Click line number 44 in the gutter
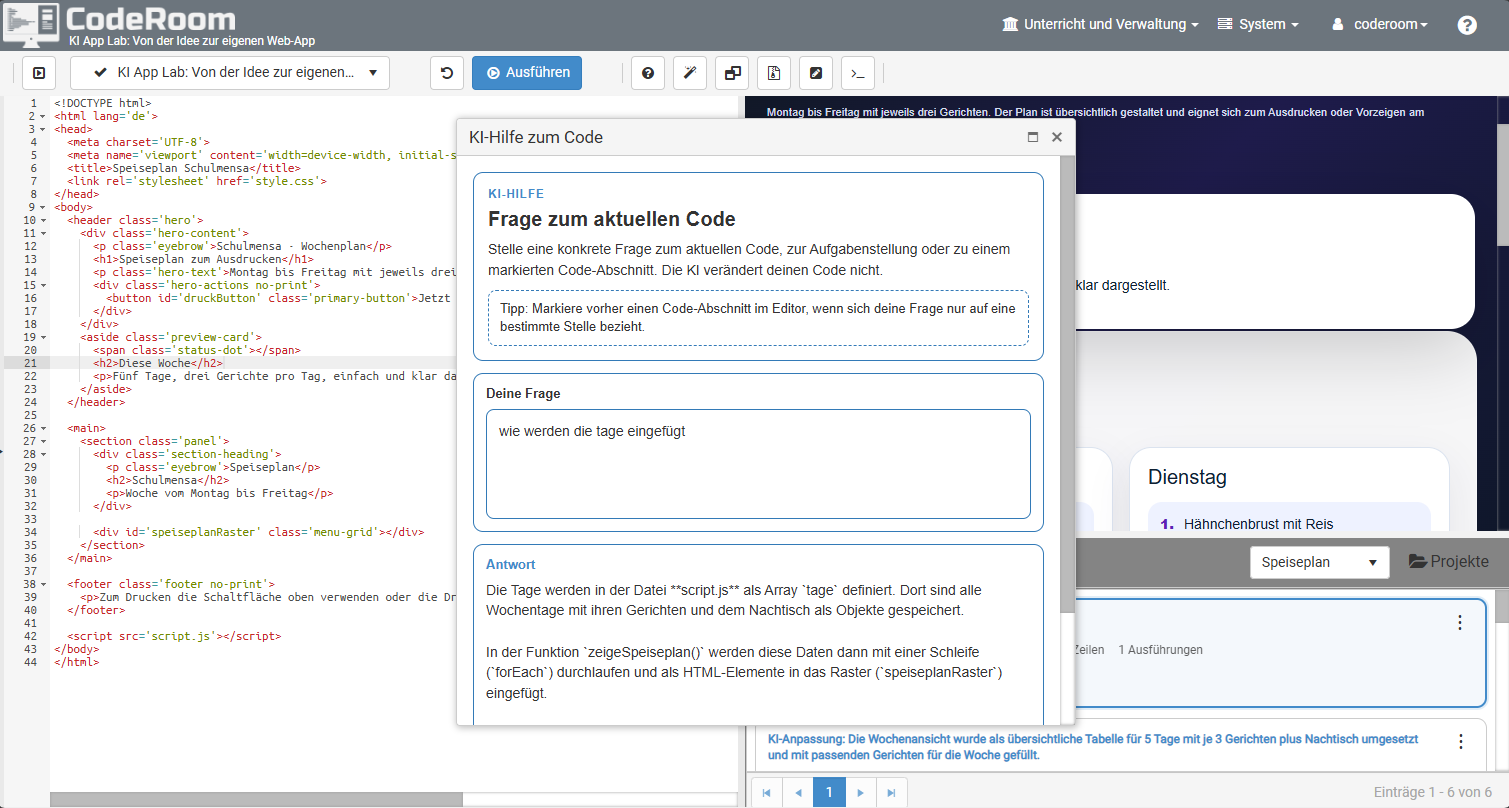Viewport: 1509px width, 808px height. point(32,662)
